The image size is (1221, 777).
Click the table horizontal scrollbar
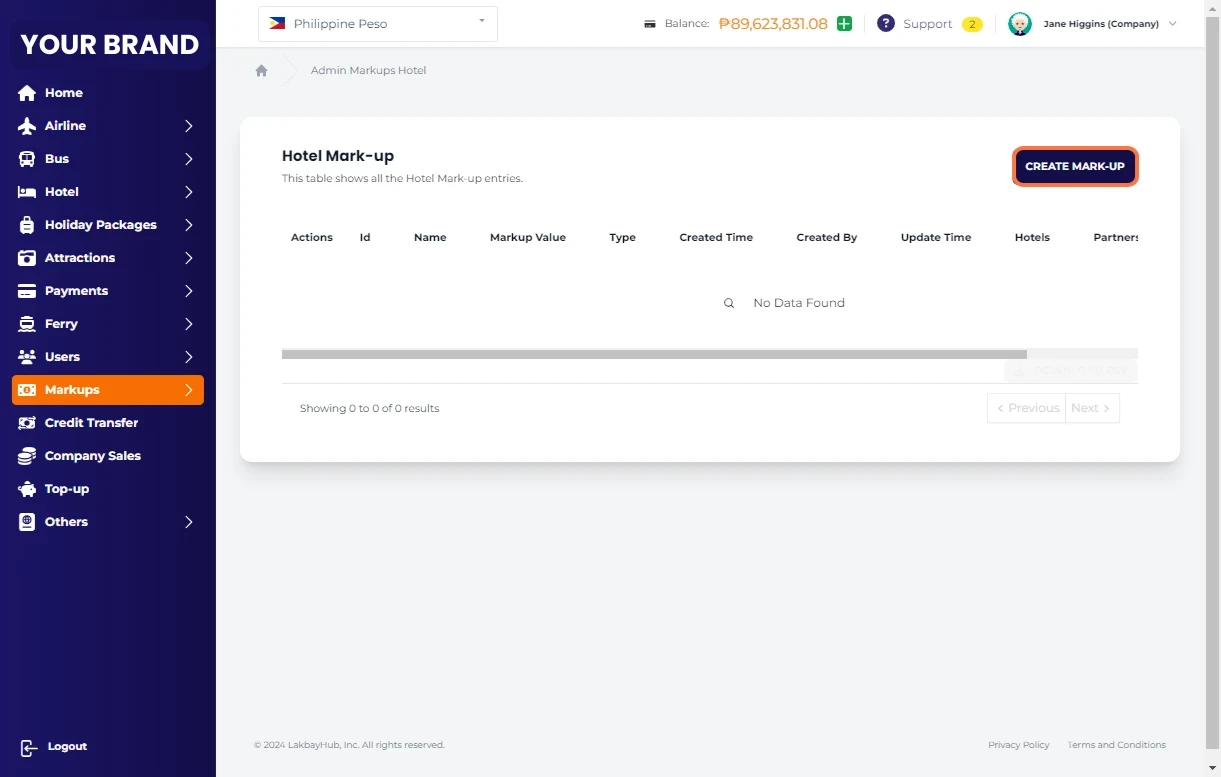pos(654,354)
